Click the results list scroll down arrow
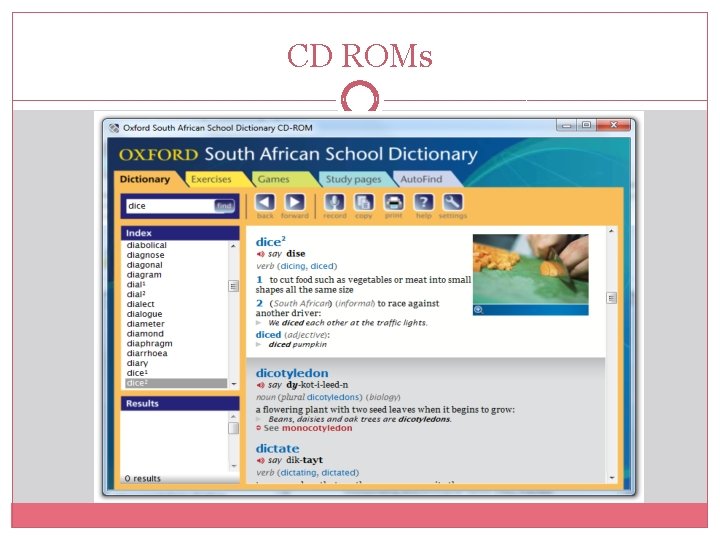Viewport: 720px width, 540px height. 233,467
